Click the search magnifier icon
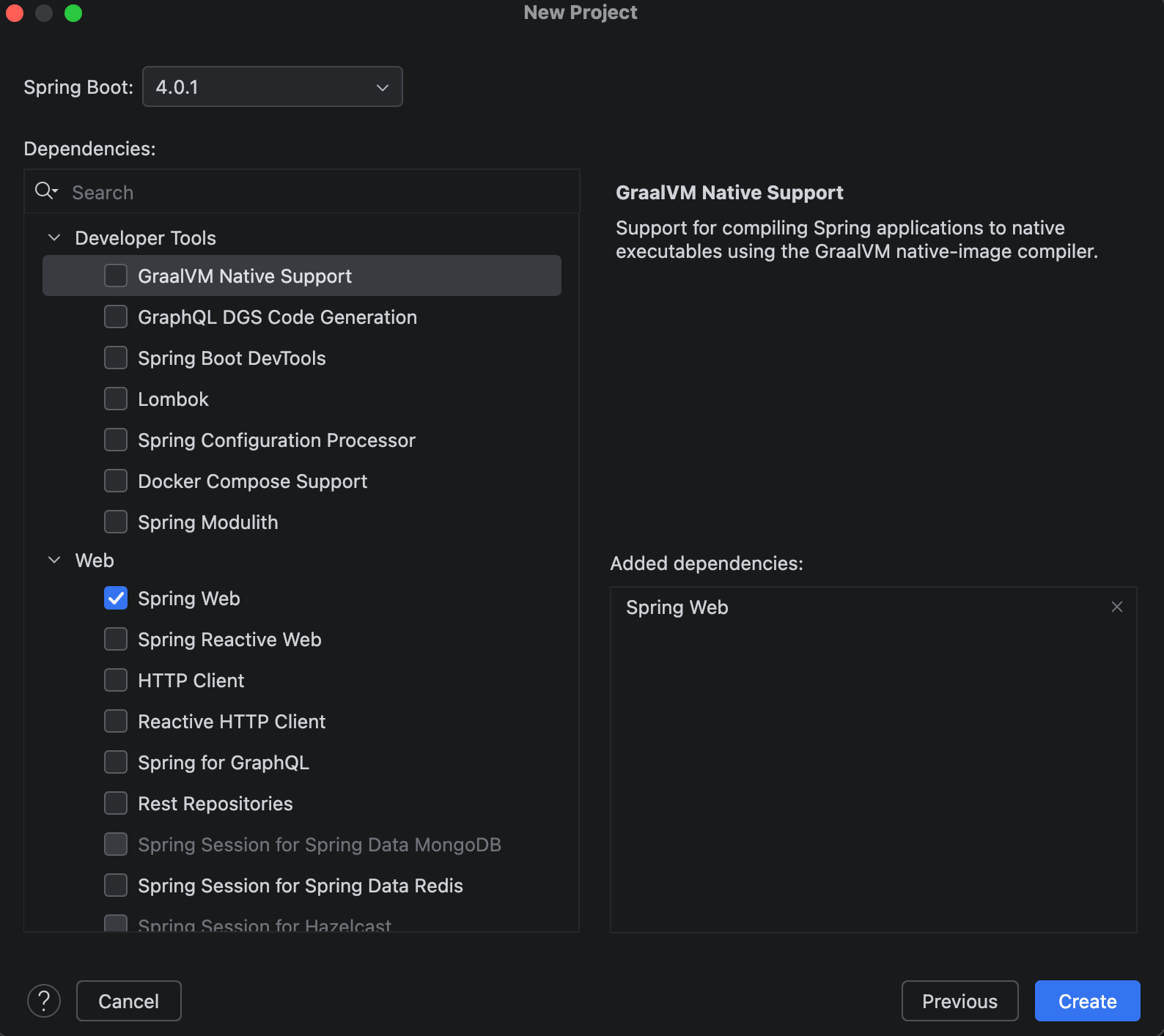Image resolution: width=1164 pixels, height=1036 pixels. coord(45,191)
